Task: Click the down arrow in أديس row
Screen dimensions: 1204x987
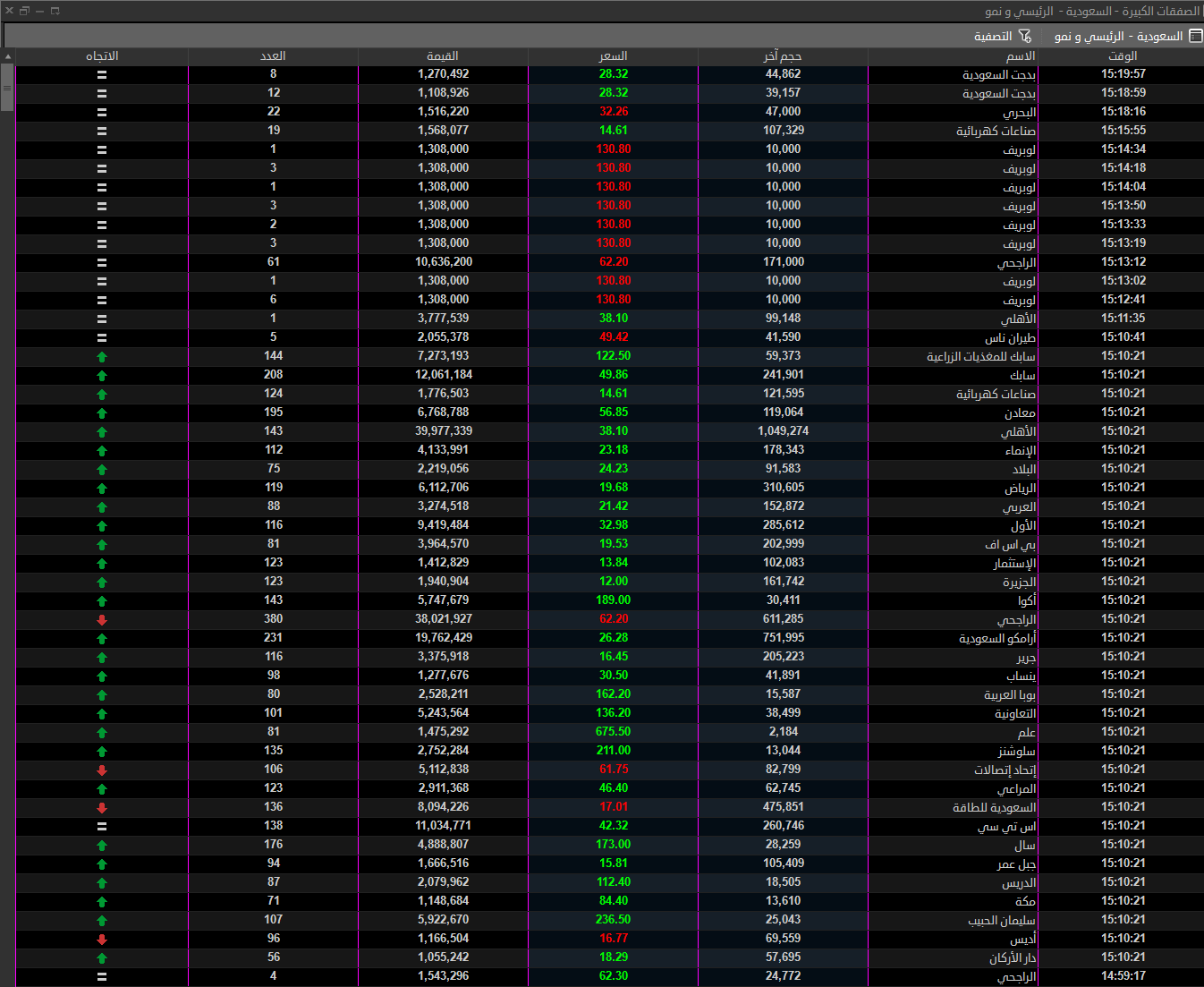Action: click(x=102, y=939)
